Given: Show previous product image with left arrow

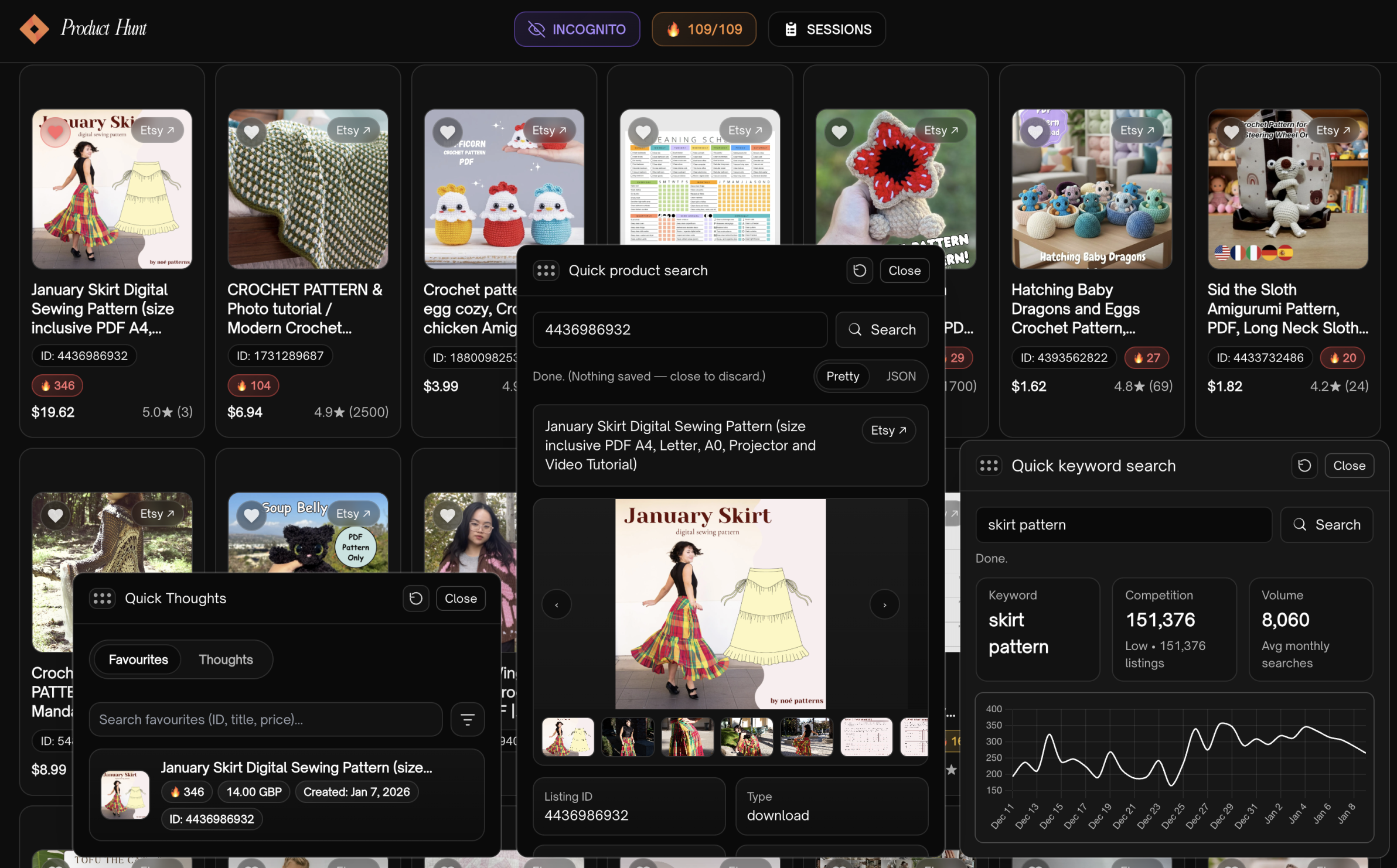Looking at the screenshot, I should (x=556, y=604).
